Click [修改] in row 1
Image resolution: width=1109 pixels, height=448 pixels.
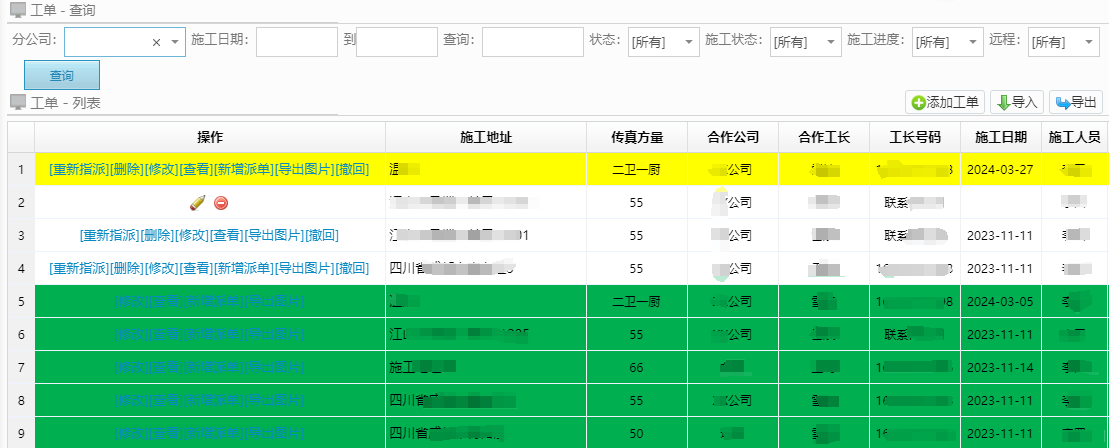pos(161,170)
